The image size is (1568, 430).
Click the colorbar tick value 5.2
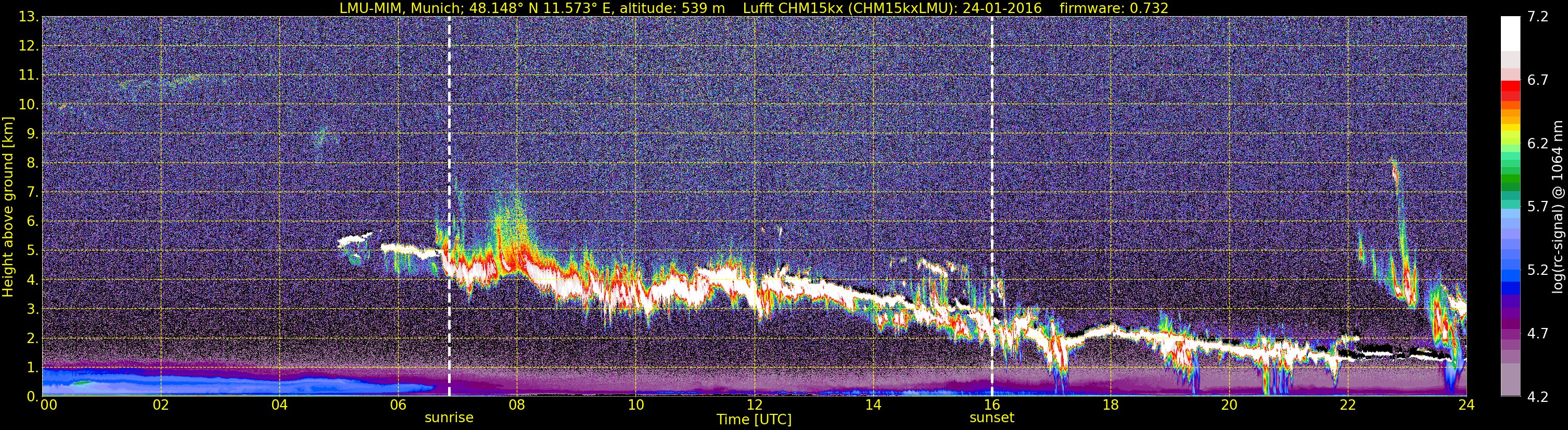pos(1538,270)
